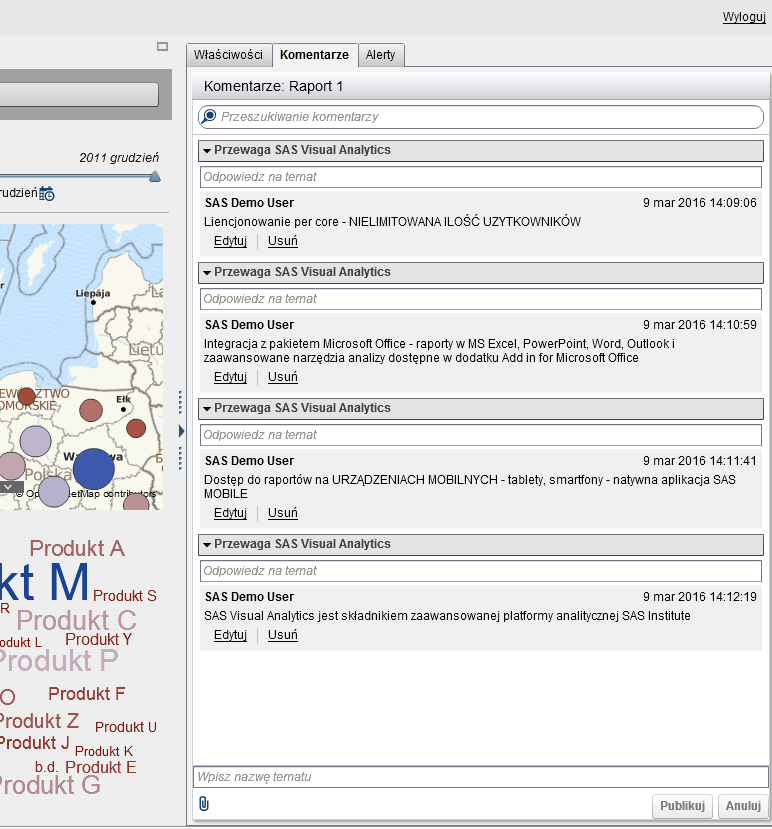Click reply field under the 14:11:41 topic
The width and height of the screenshot is (772, 829).
(x=481, y=435)
